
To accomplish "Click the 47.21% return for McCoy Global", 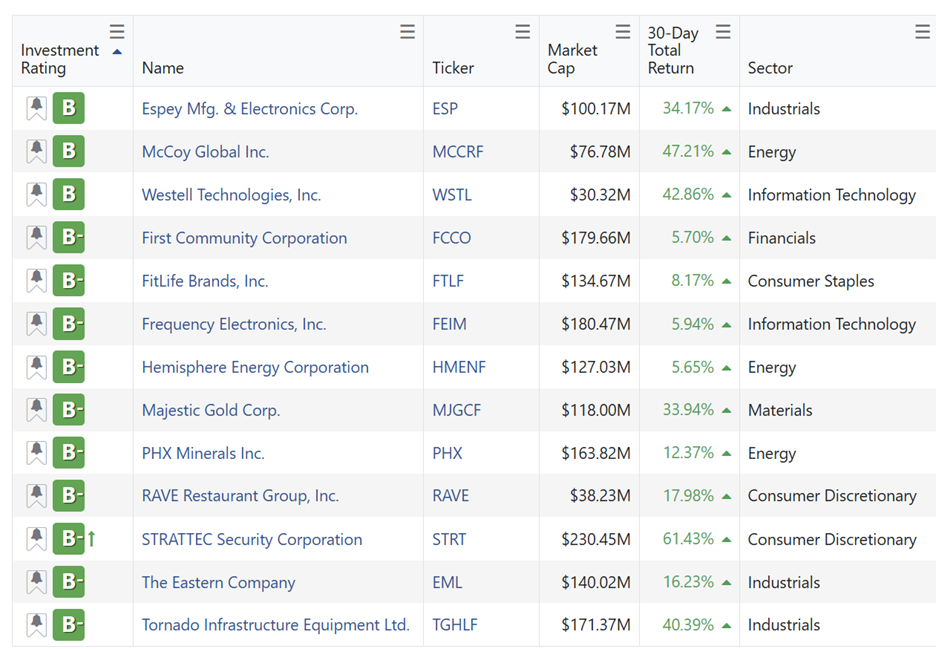I will [x=688, y=151].
